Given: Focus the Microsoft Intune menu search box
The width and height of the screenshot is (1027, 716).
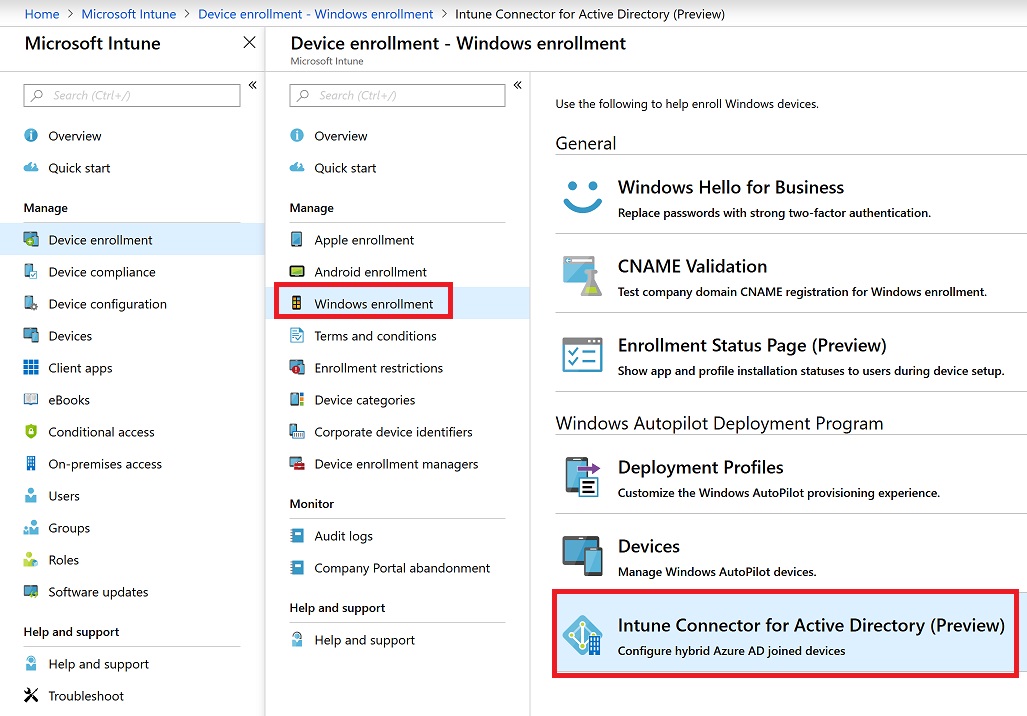Looking at the screenshot, I should pos(132,95).
